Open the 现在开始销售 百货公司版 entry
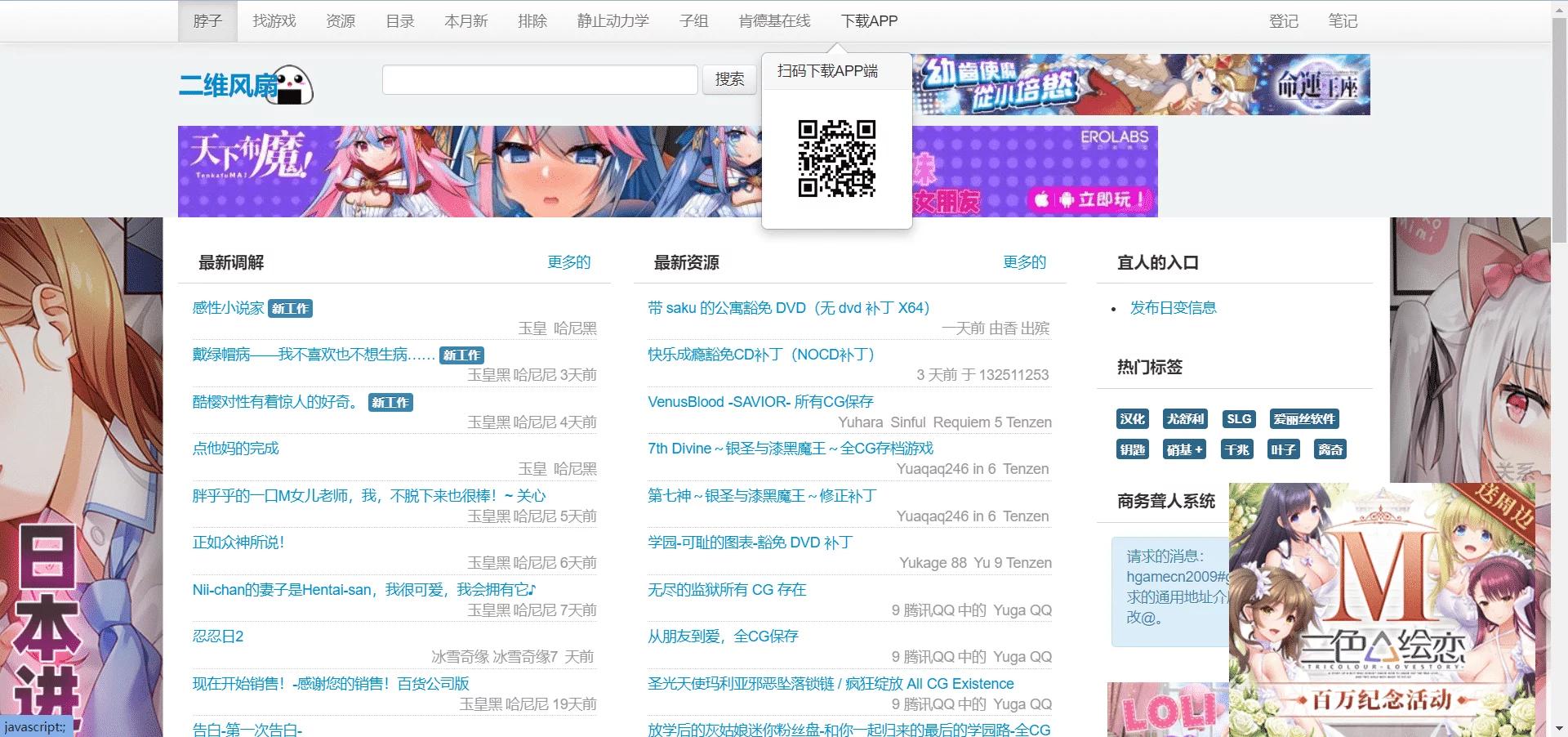 point(331,684)
